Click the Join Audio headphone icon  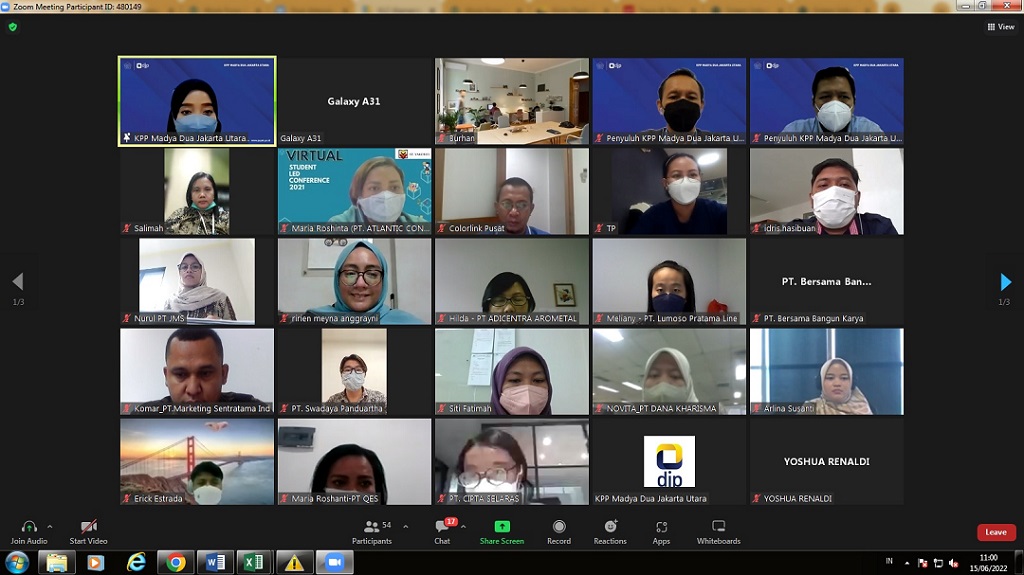28,527
